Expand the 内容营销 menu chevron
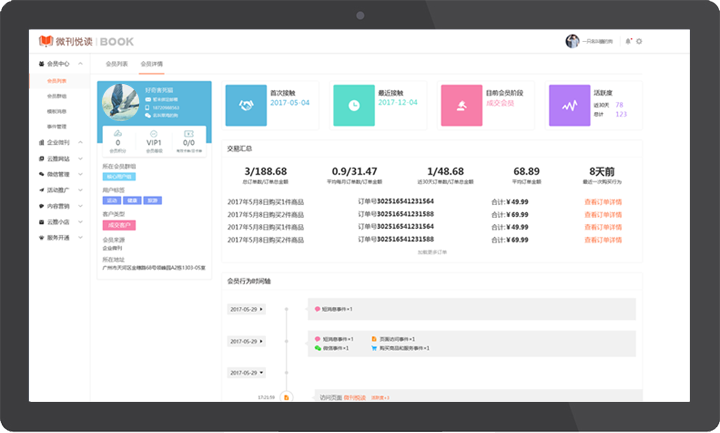This screenshot has height=433, width=720. click(x=80, y=206)
